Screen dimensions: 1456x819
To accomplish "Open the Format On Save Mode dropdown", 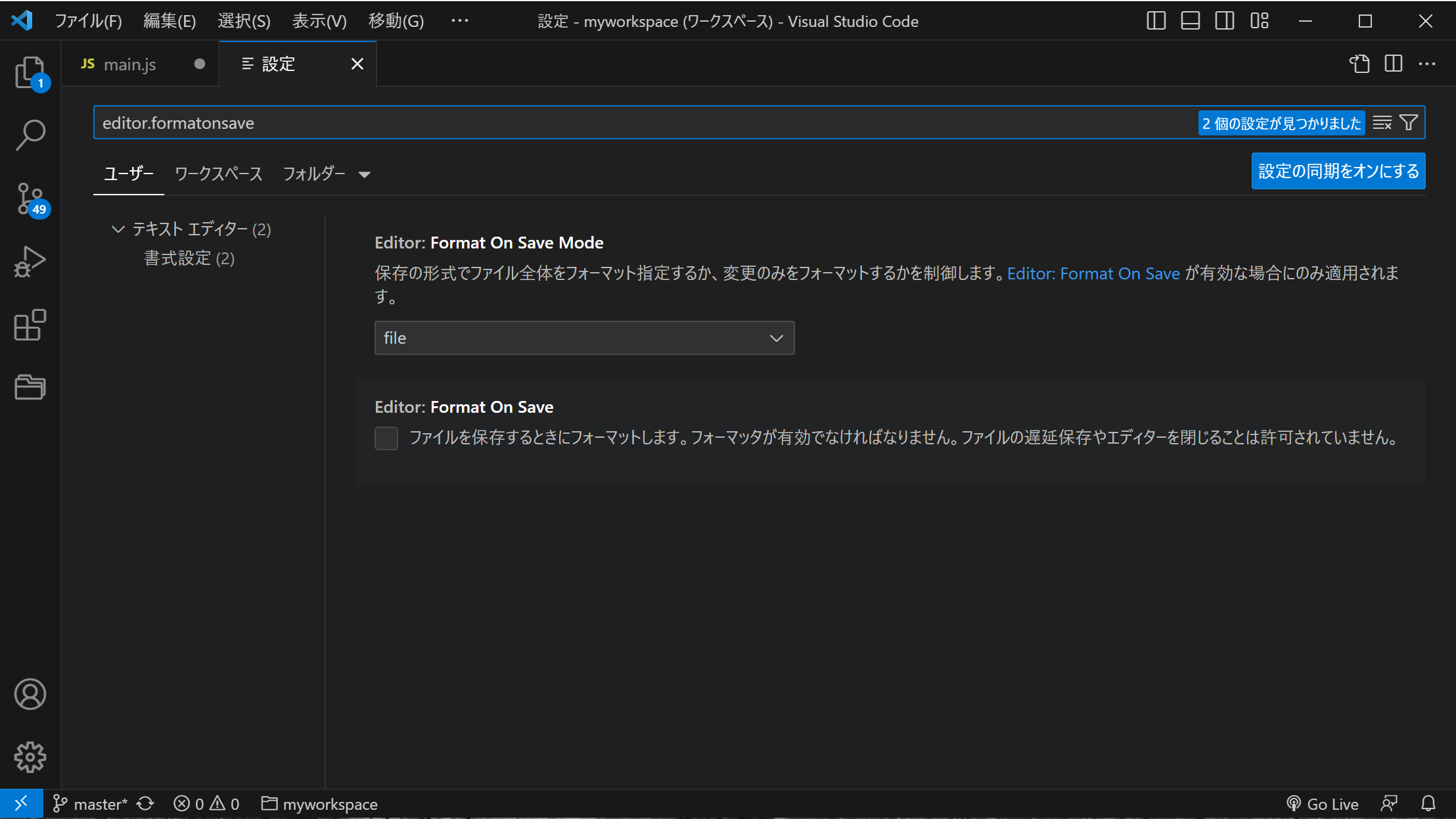I will (584, 338).
